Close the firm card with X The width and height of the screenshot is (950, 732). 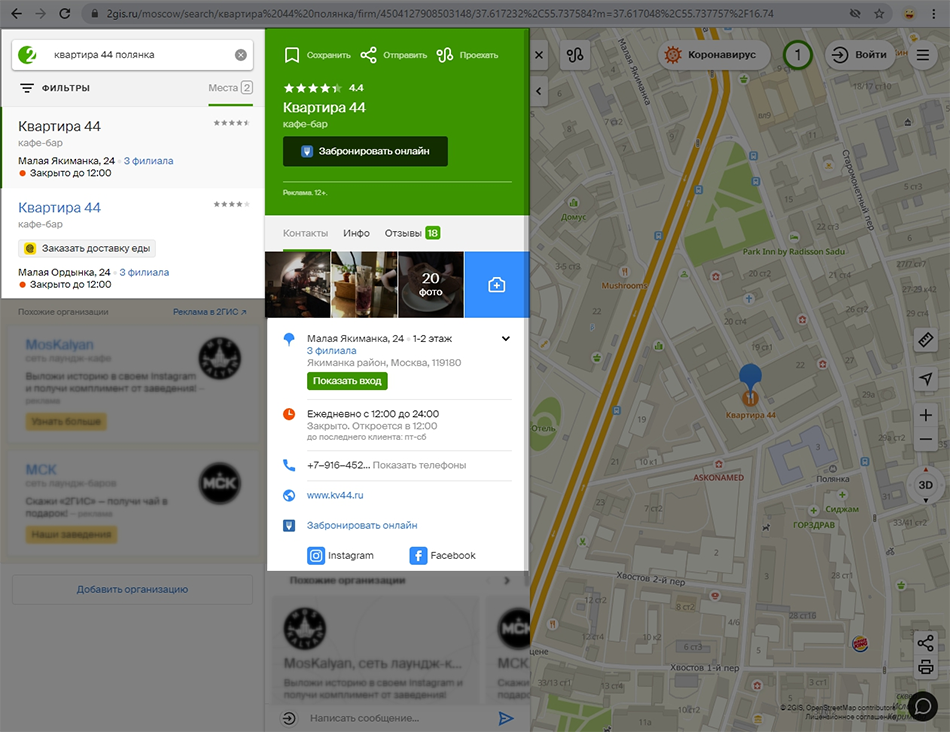539,55
